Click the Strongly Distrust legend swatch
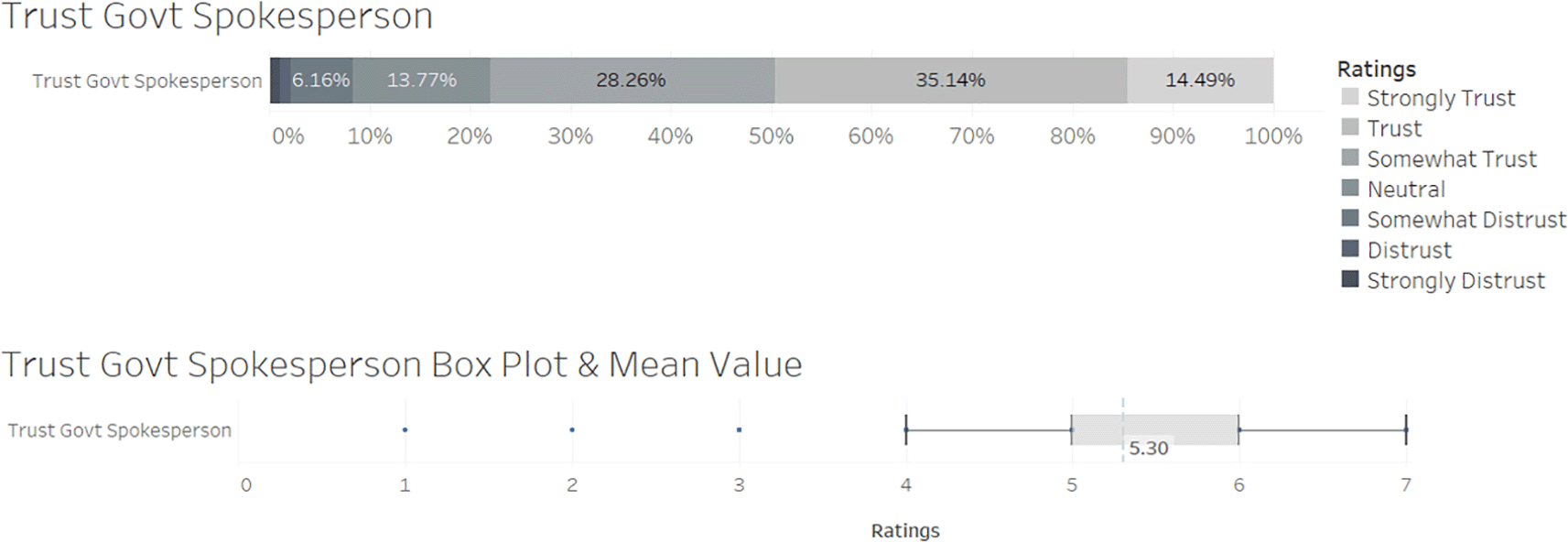This screenshot has width=1568, height=542. pyautogui.click(x=1349, y=278)
